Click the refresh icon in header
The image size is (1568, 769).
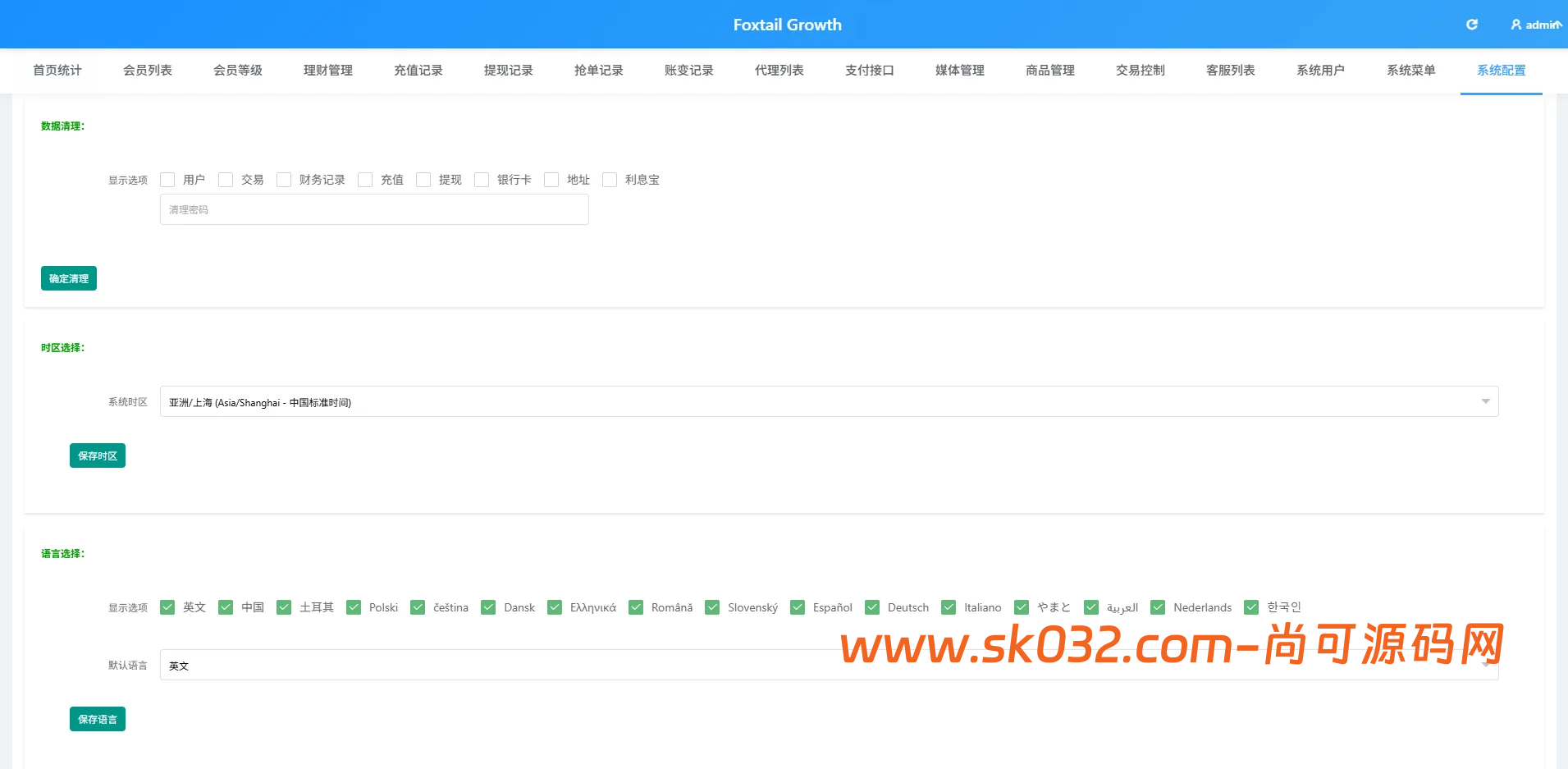click(1472, 25)
